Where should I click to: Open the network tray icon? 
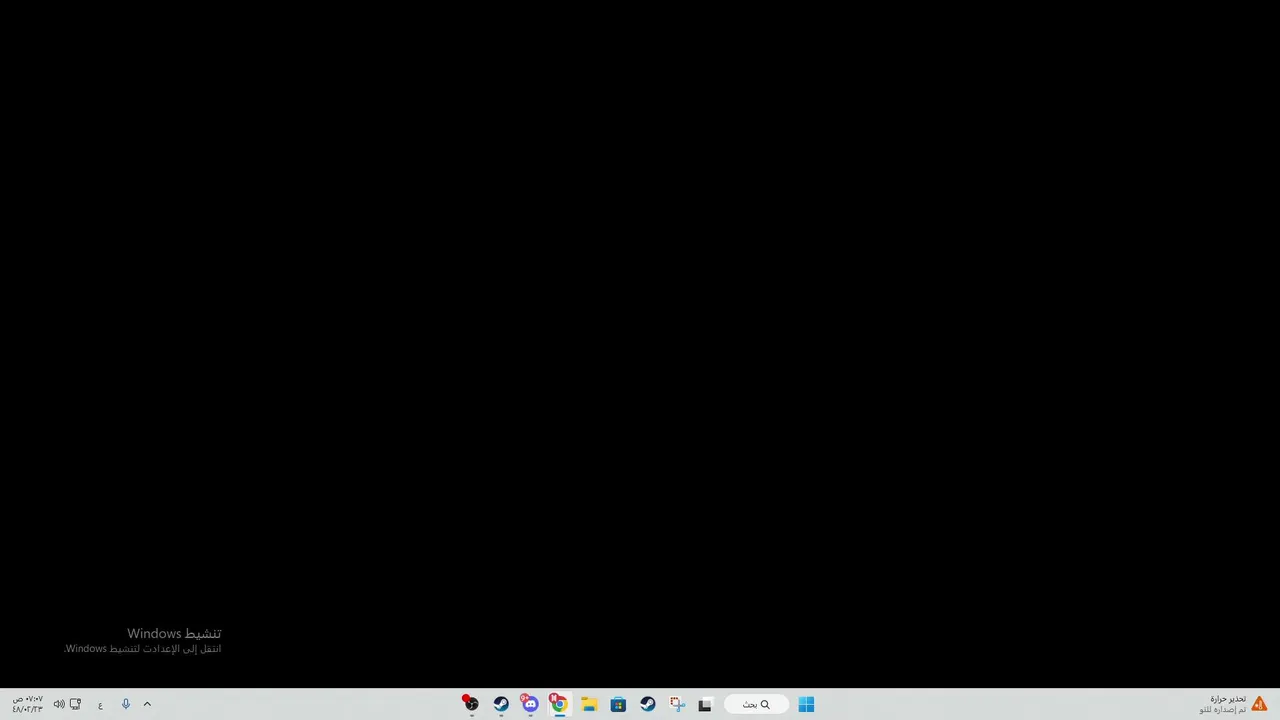(75, 704)
